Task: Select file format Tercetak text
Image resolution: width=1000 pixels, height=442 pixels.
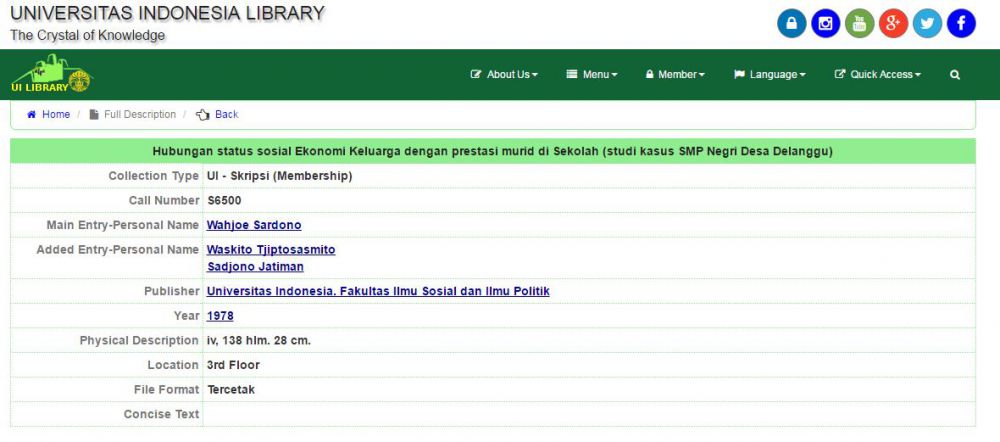Action: pyautogui.click(x=231, y=390)
